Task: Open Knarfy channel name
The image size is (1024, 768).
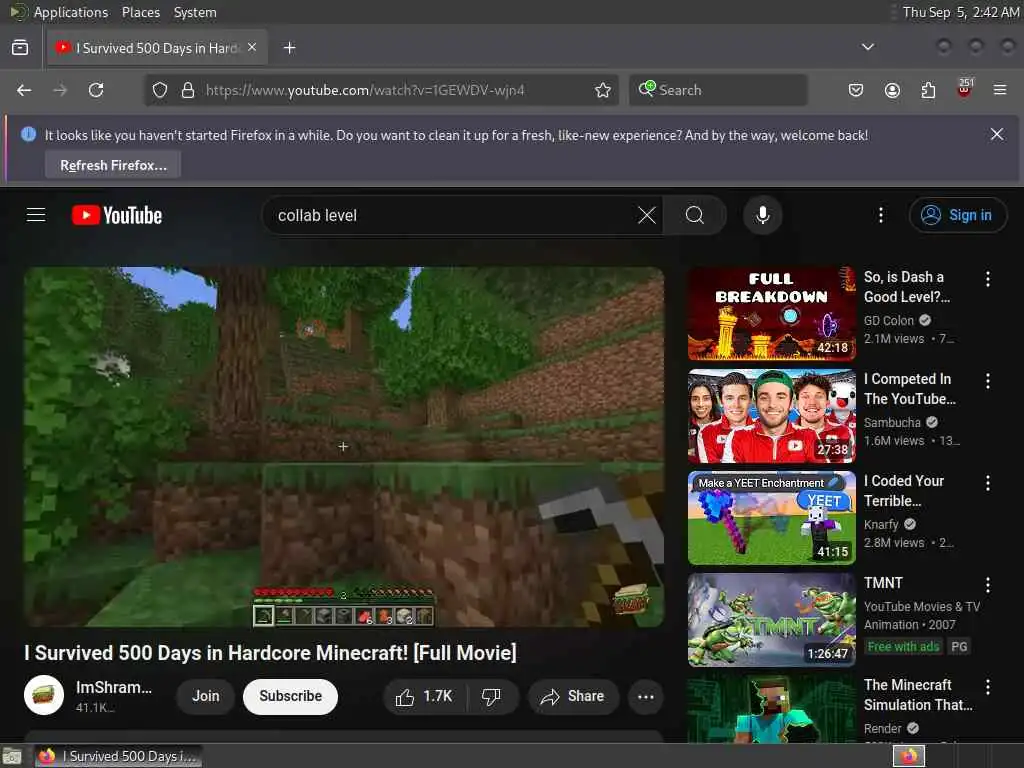Action: (881, 524)
